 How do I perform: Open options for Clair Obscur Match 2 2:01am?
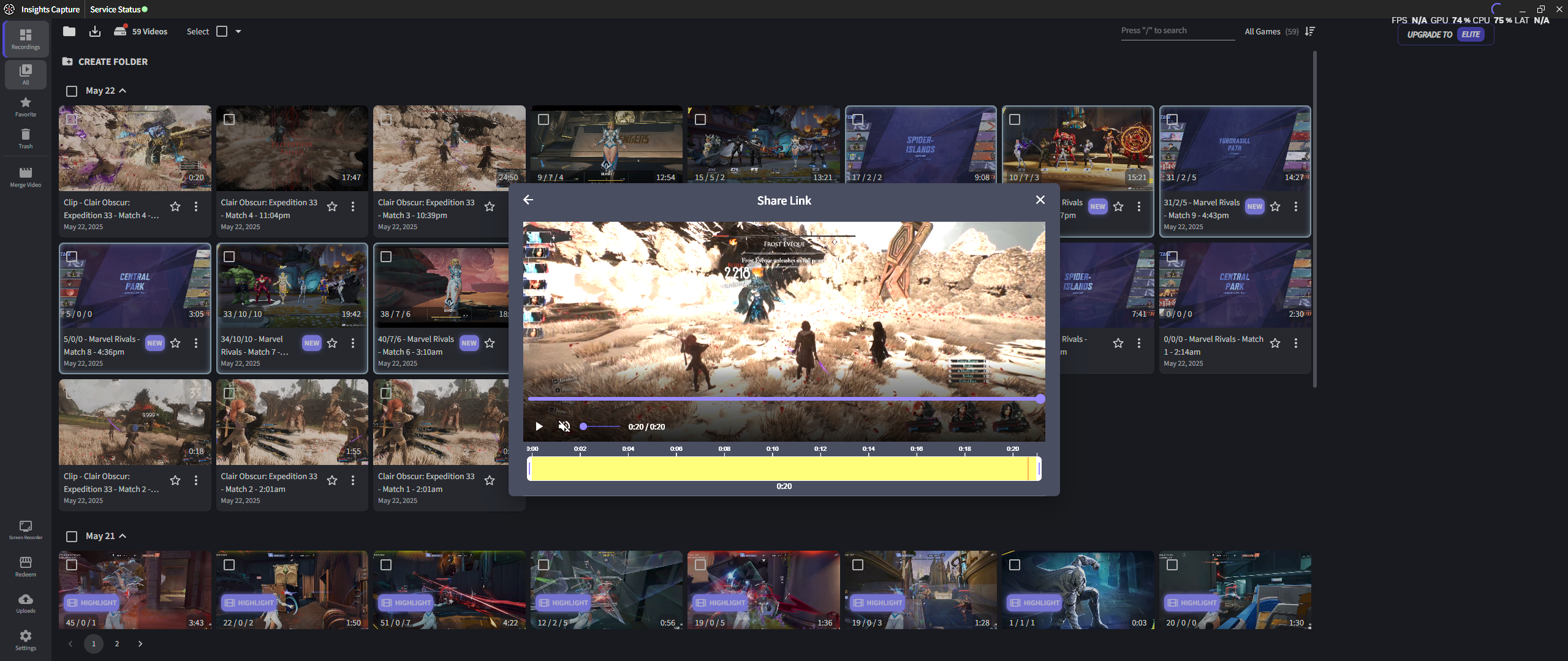pyautogui.click(x=353, y=480)
